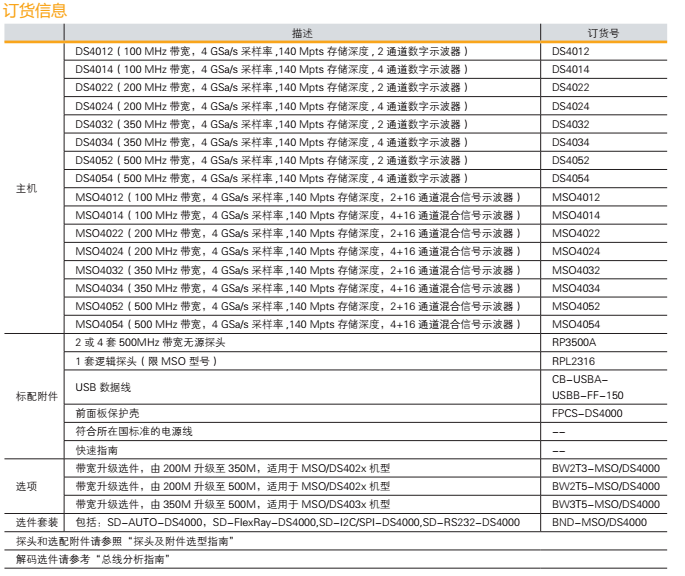Click order number CB-USBA-USBB-FF-150
Viewport: 685px width, 576px height.
[588, 387]
